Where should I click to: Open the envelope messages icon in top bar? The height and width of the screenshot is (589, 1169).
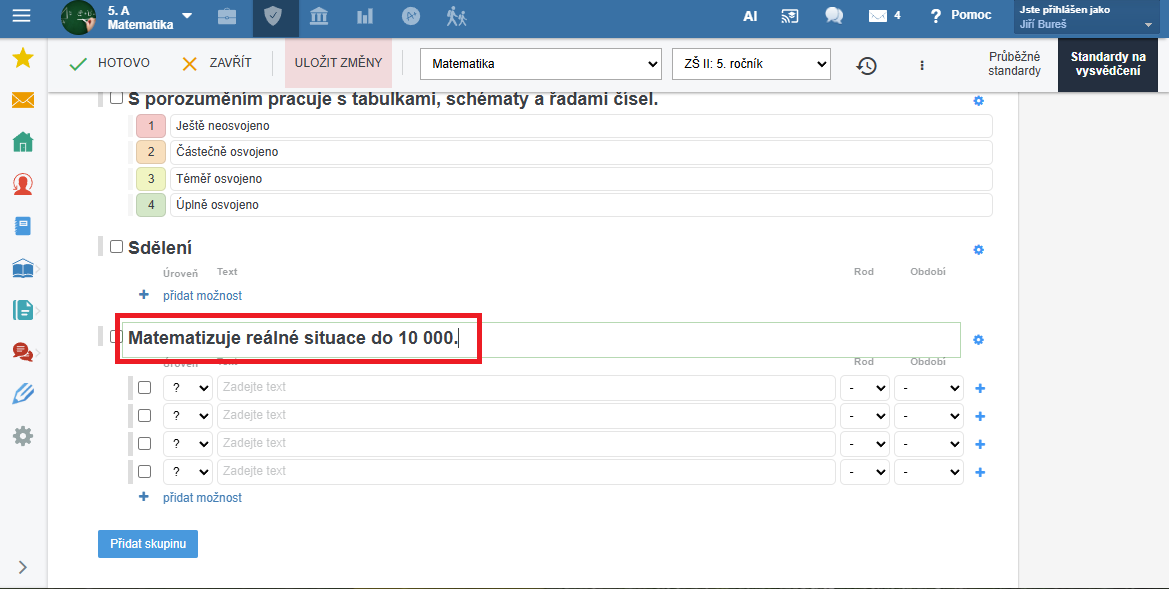pos(878,15)
